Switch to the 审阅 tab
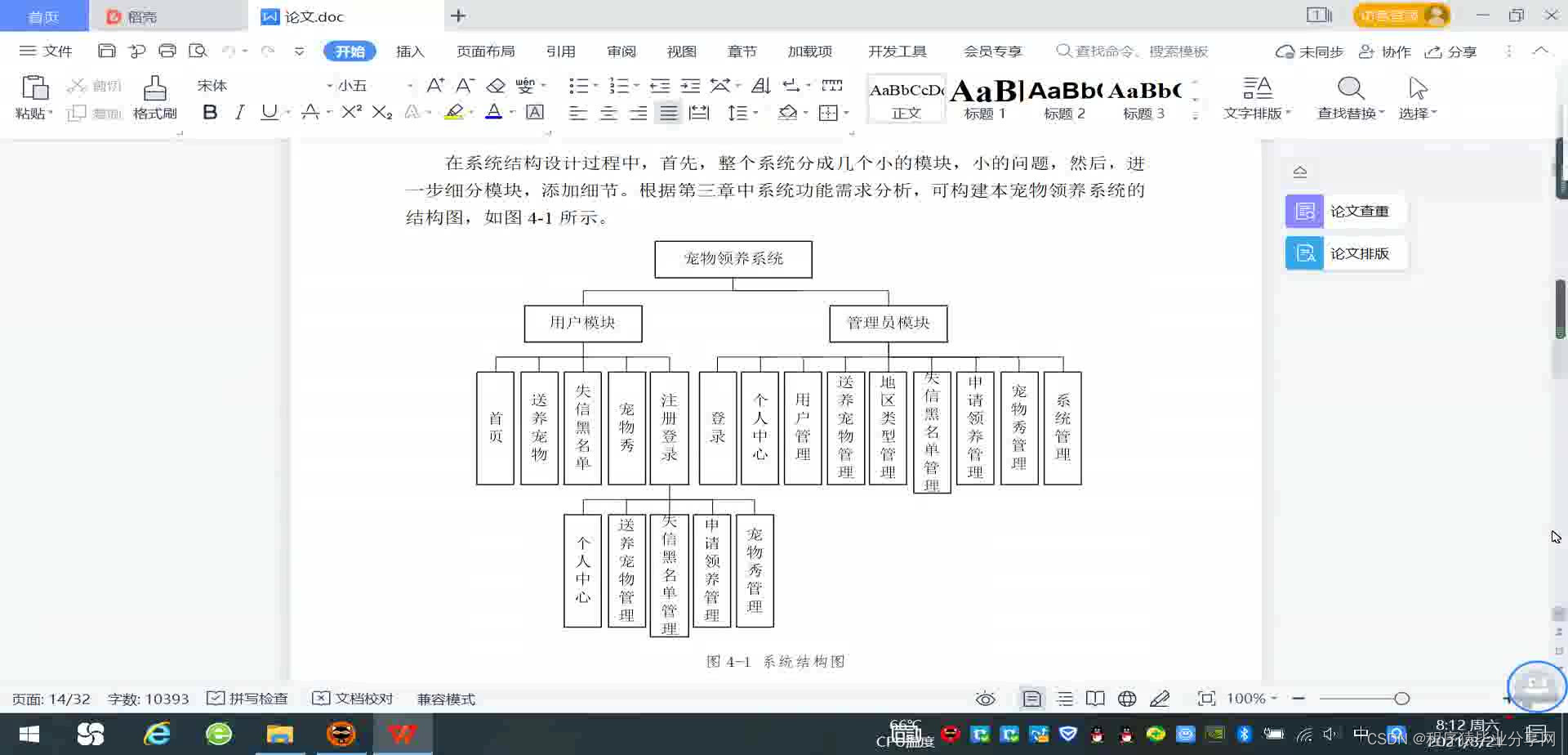This screenshot has height=755, width=1568. [x=621, y=51]
